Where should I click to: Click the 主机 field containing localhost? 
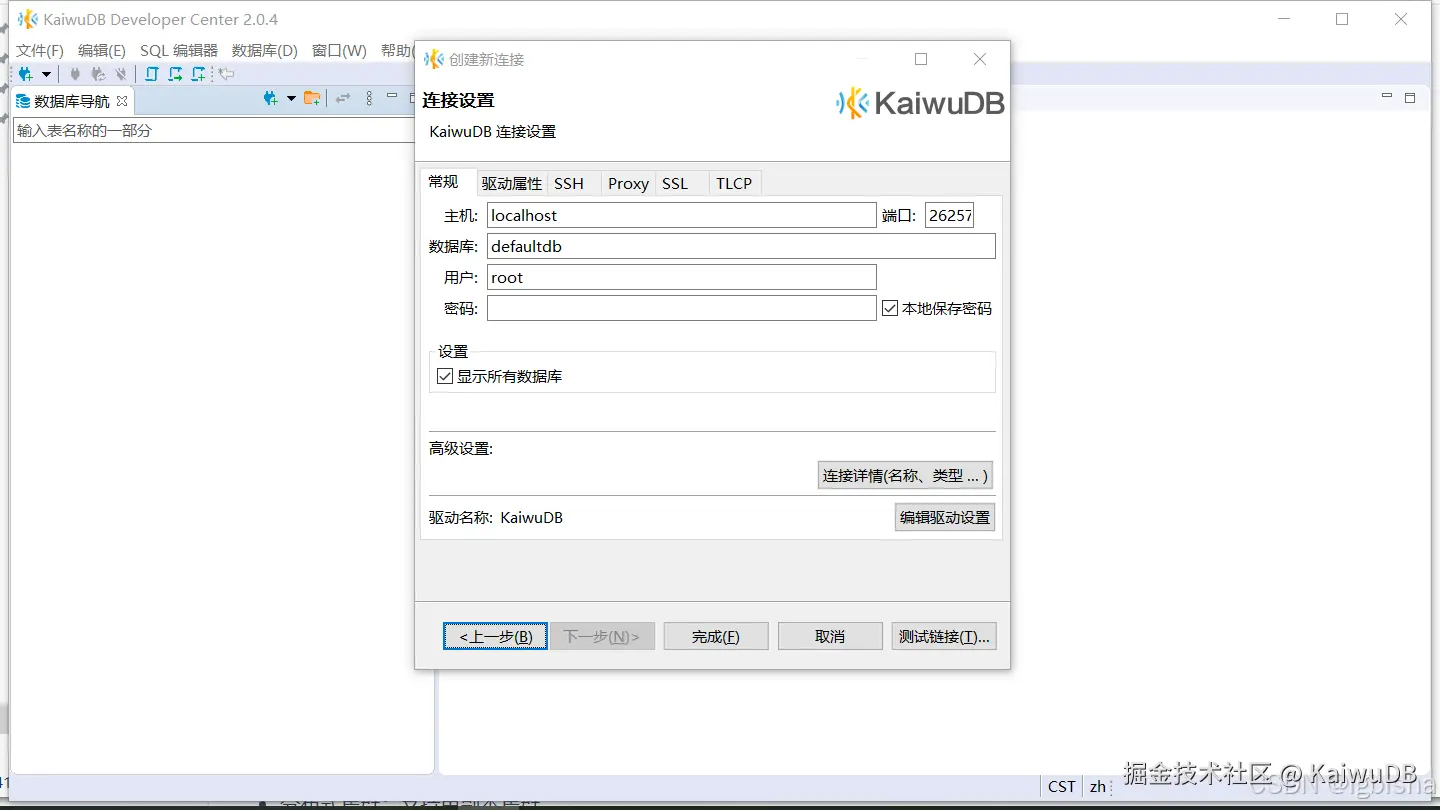coord(682,215)
